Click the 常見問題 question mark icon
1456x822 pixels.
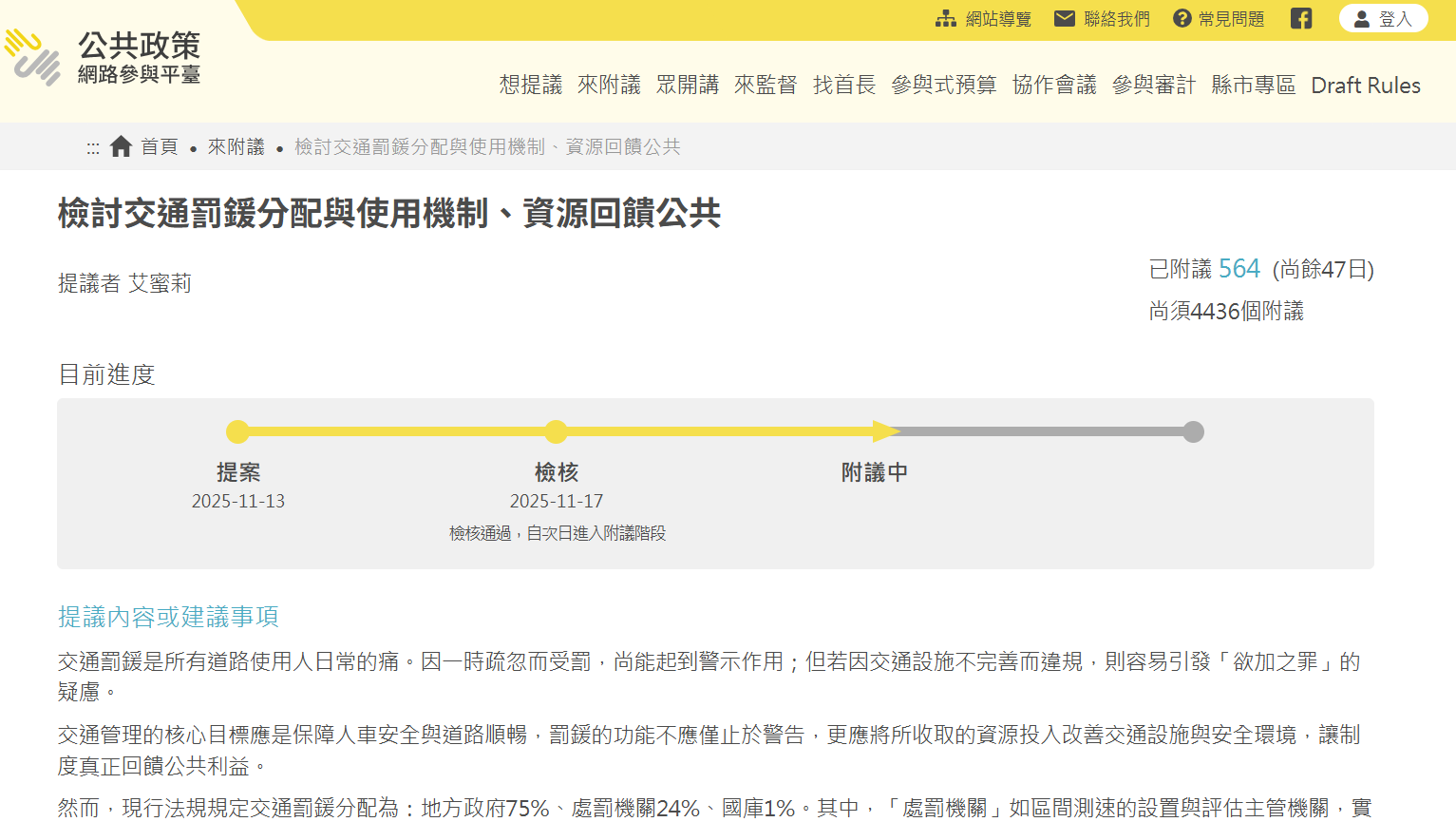pos(1181,17)
